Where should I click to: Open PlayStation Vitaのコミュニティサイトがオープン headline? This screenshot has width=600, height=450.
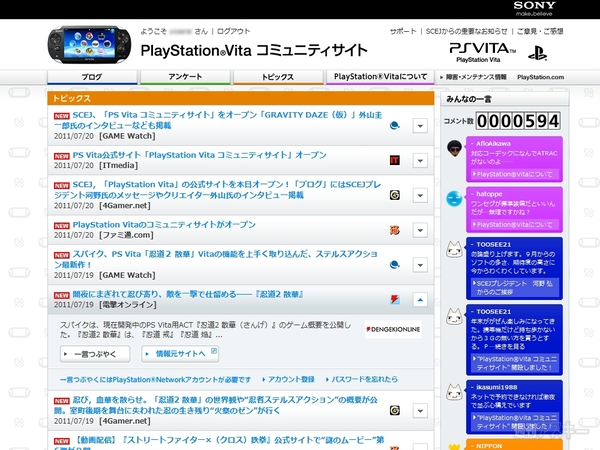point(164,225)
